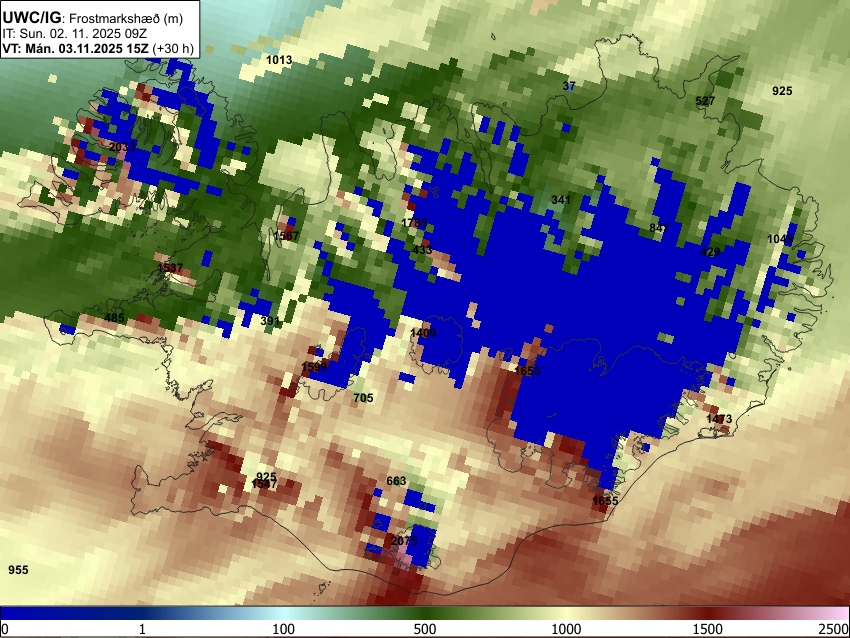
Task: Click the freezing-level colour scale bar
Action: 425,613
